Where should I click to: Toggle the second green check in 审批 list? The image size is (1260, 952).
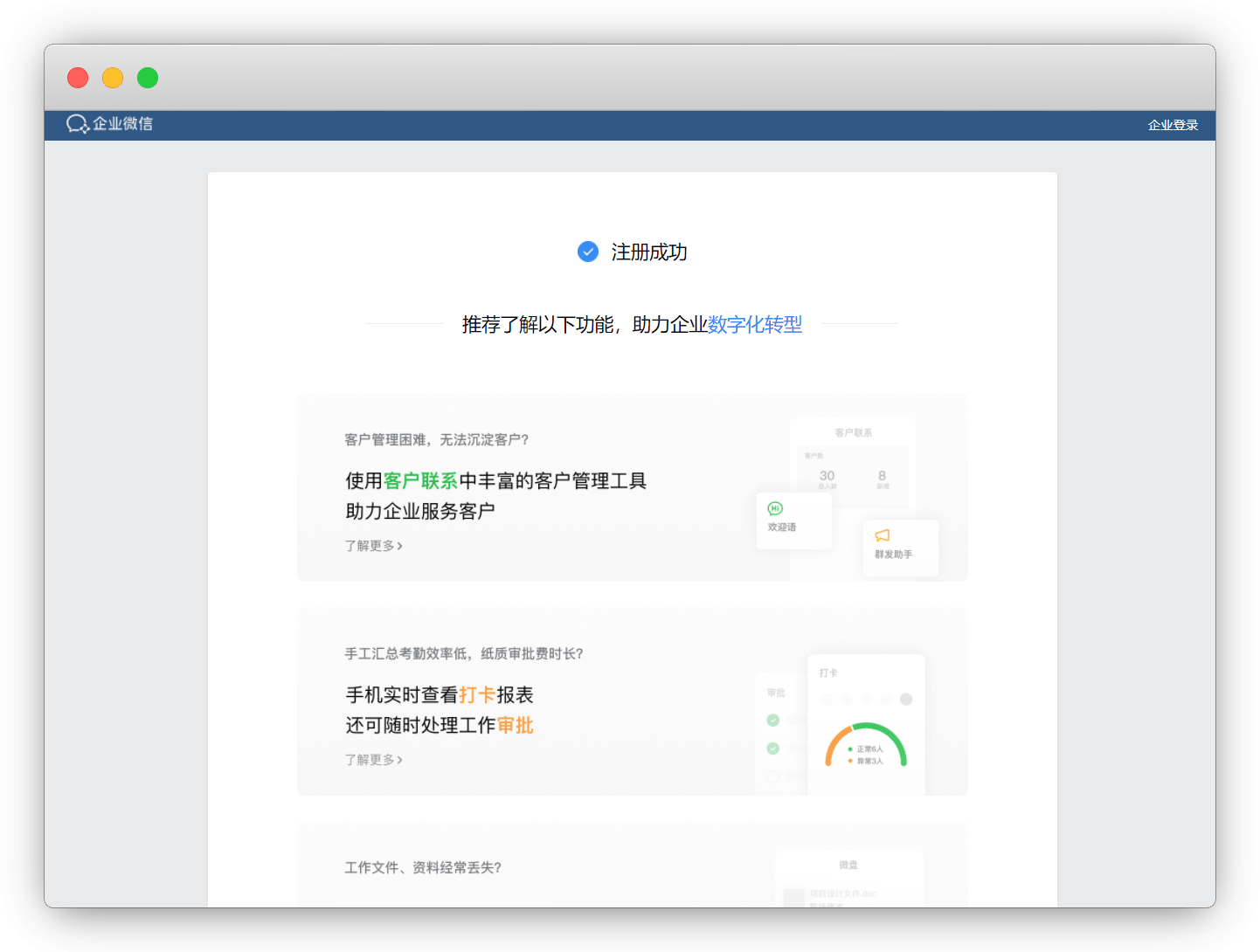773,748
